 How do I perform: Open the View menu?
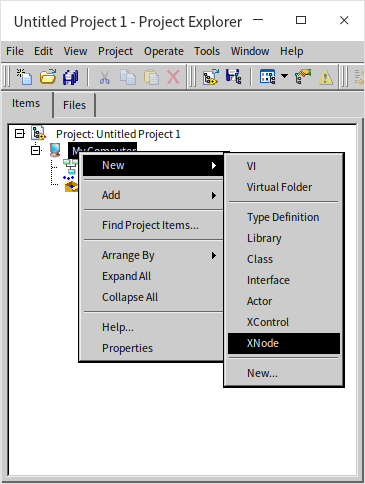click(76, 51)
